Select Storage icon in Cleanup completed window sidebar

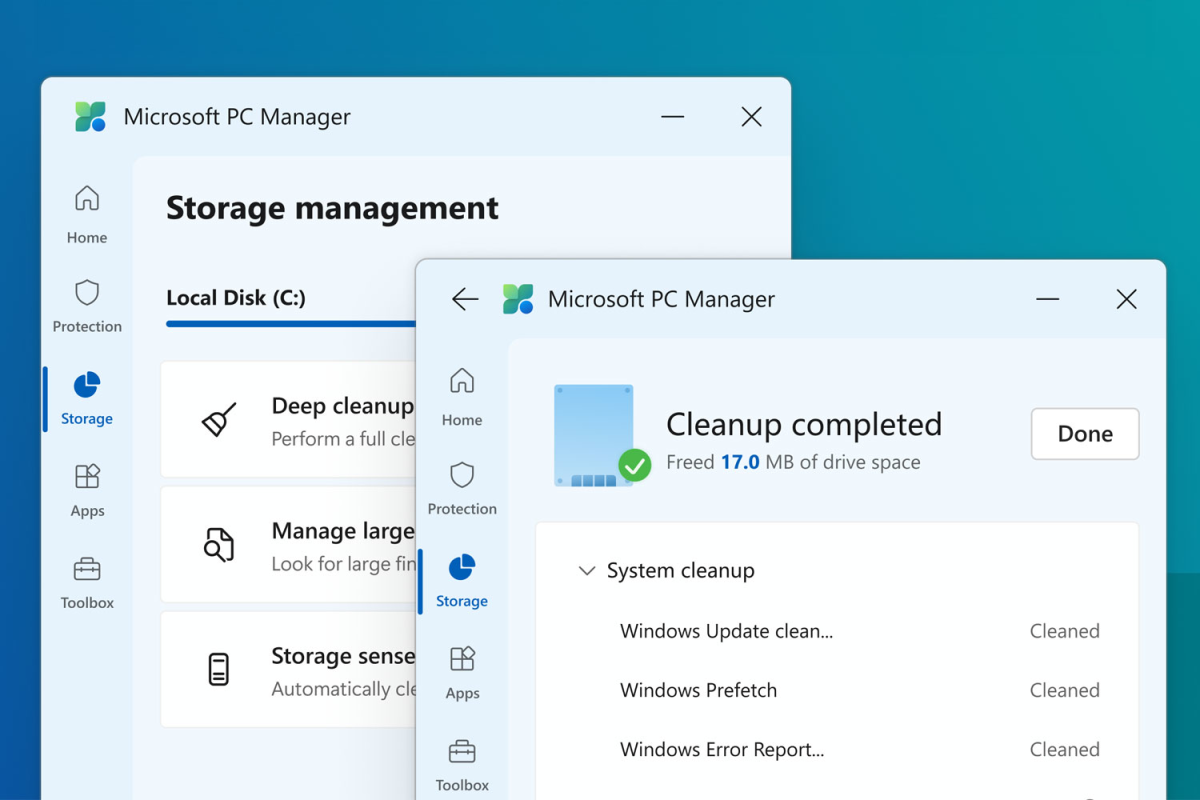coord(462,568)
